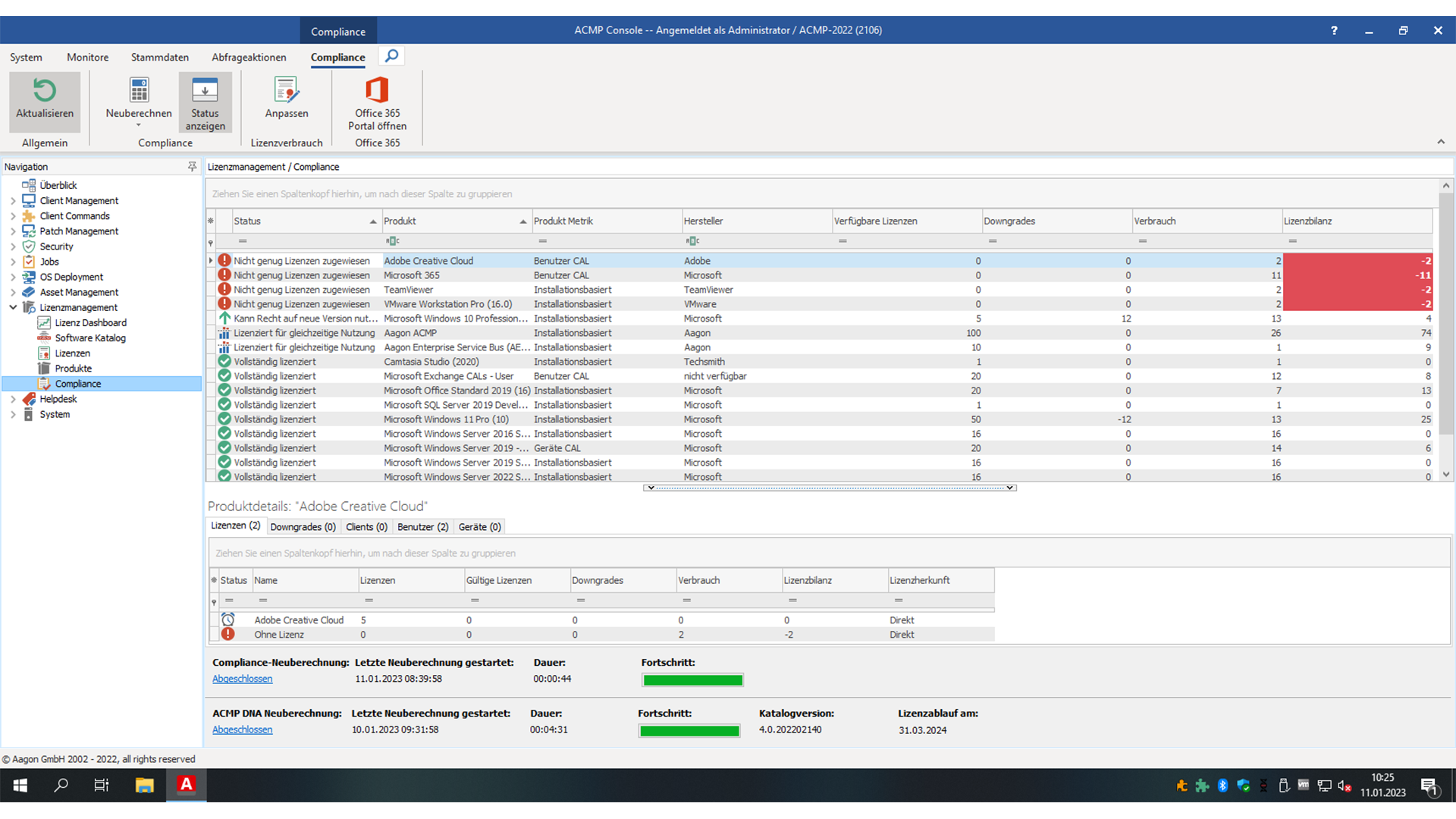Viewport: 1456px width, 819px height.
Task: Expand Client Commands tree node
Action: tap(13, 216)
